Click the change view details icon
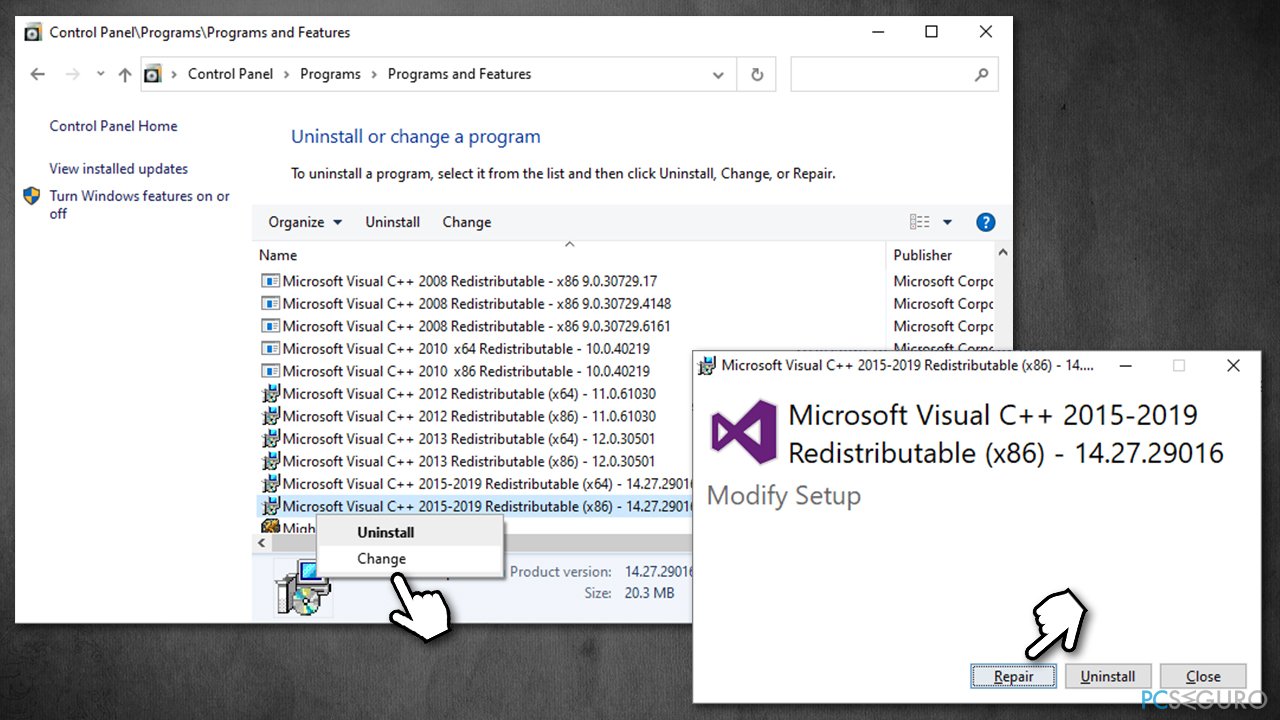The width and height of the screenshot is (1280, 720). coord(919,222)
